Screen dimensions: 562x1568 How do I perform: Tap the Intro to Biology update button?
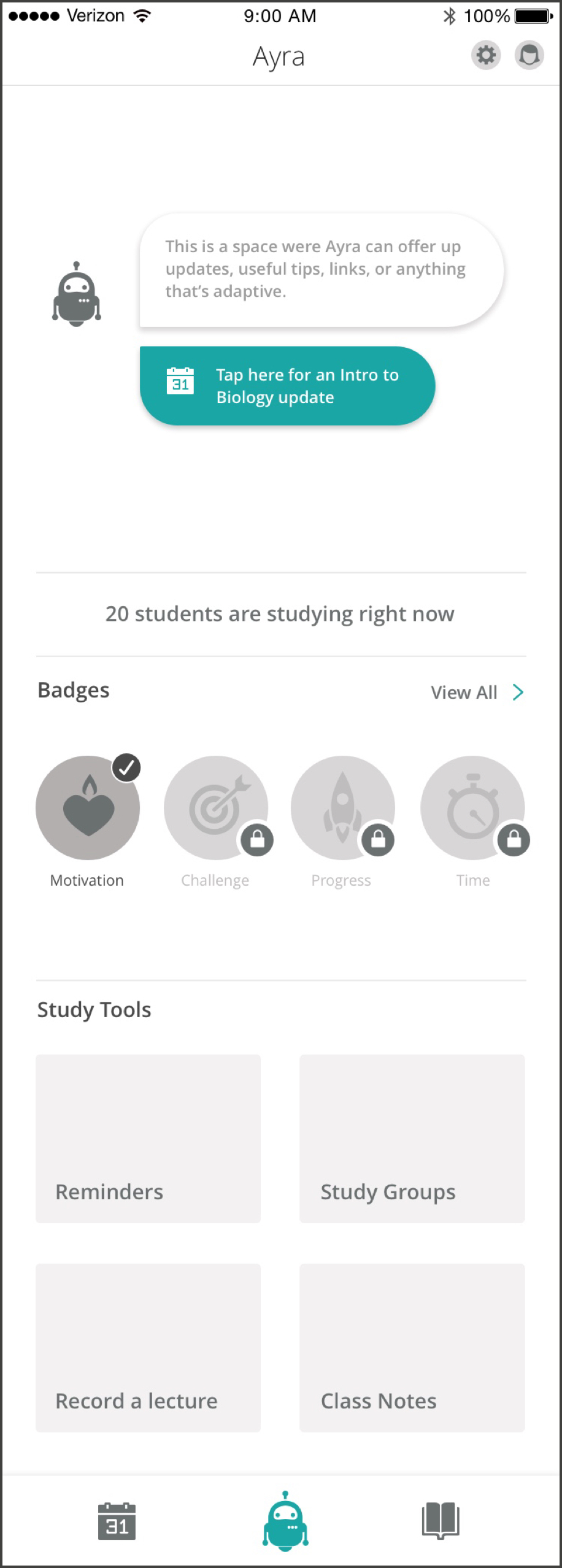(x=287, y=386)
